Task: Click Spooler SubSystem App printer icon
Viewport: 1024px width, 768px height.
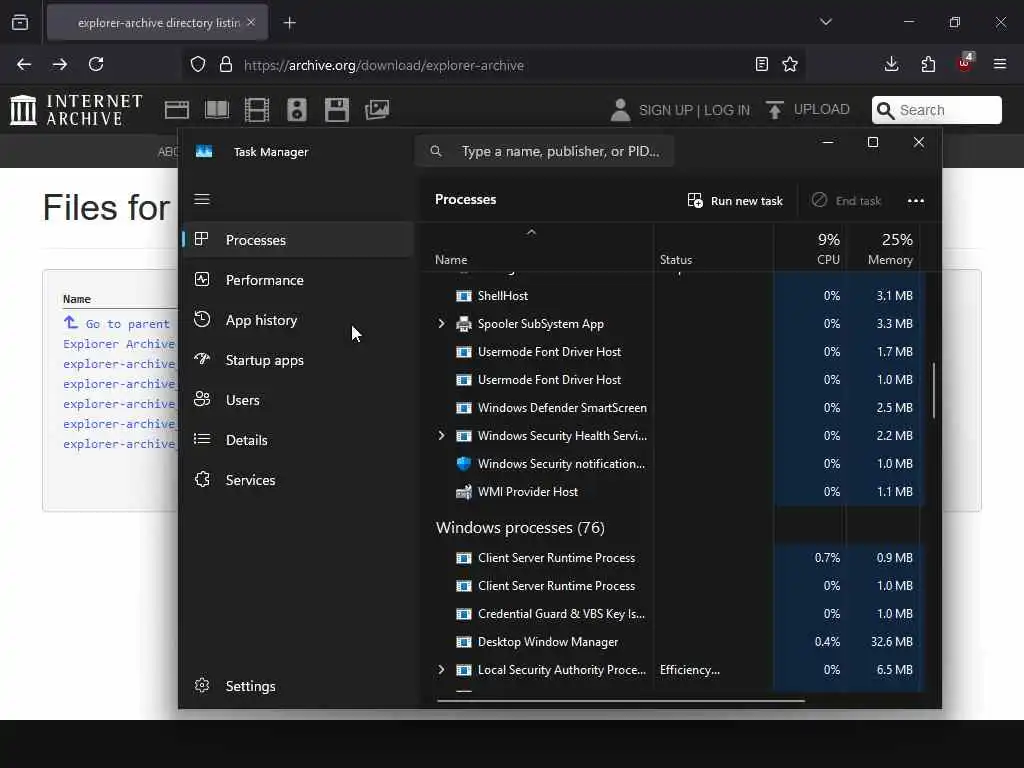Action: 464,323
